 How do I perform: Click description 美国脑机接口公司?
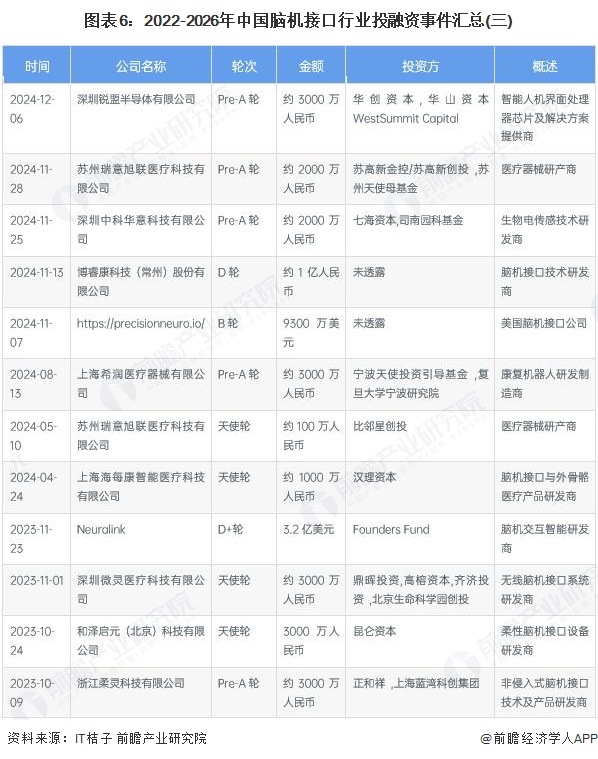point(544,323)
